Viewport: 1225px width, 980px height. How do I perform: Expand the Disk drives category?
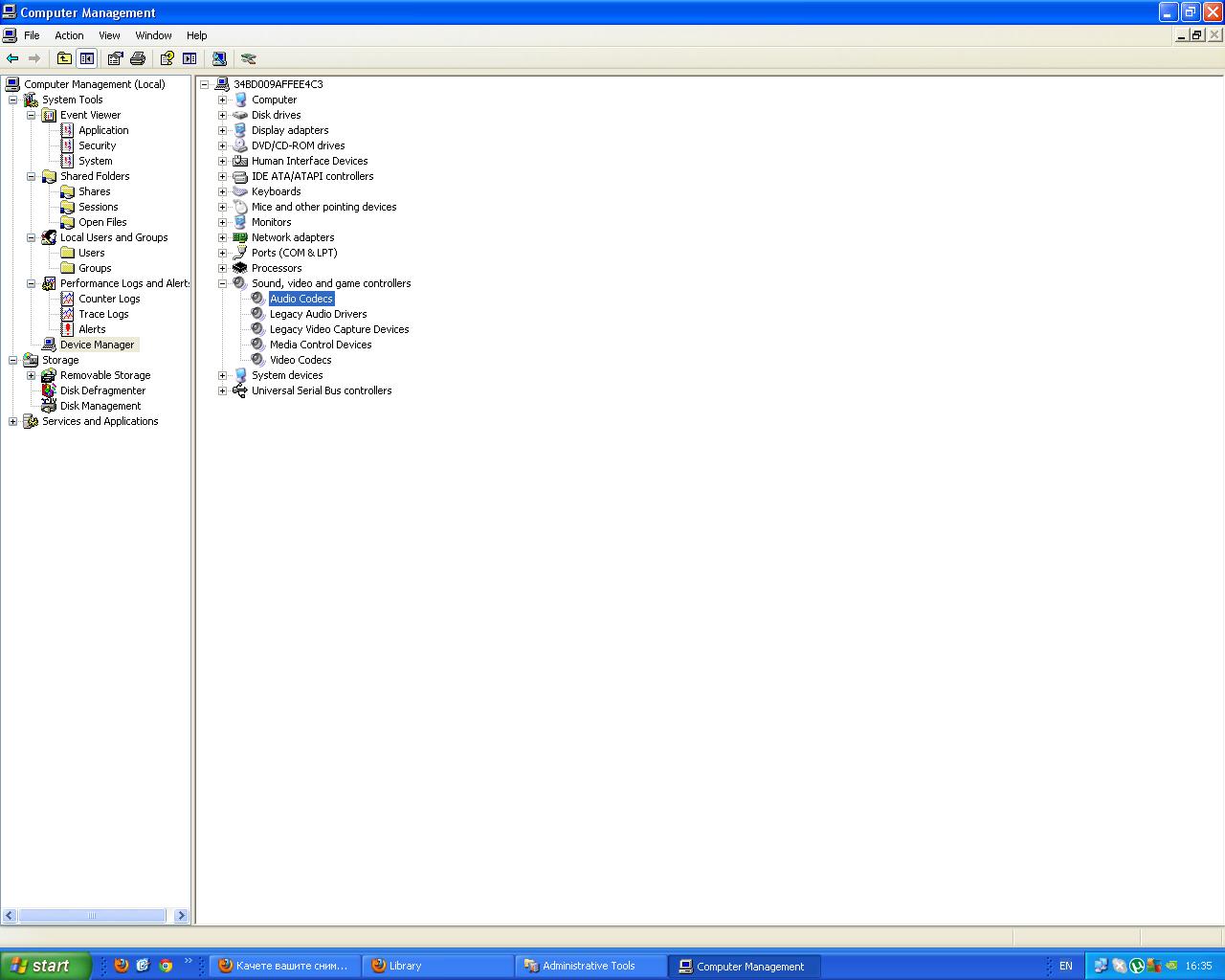pos(222,115)
